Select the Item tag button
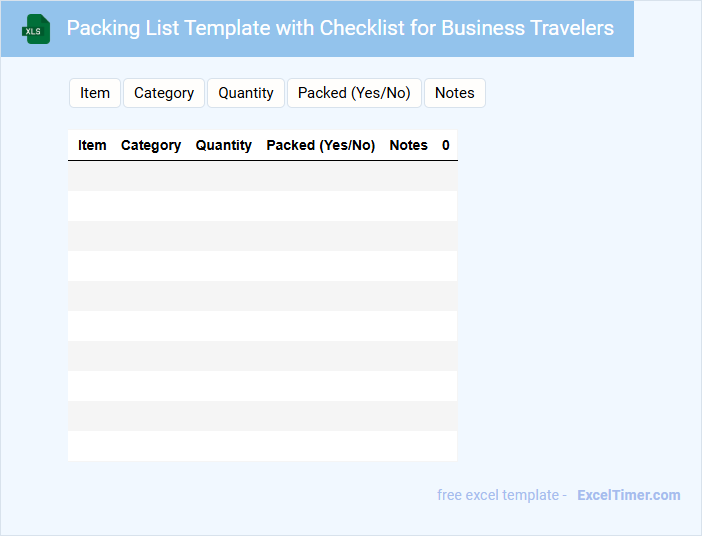 click(x=95, y=93)
